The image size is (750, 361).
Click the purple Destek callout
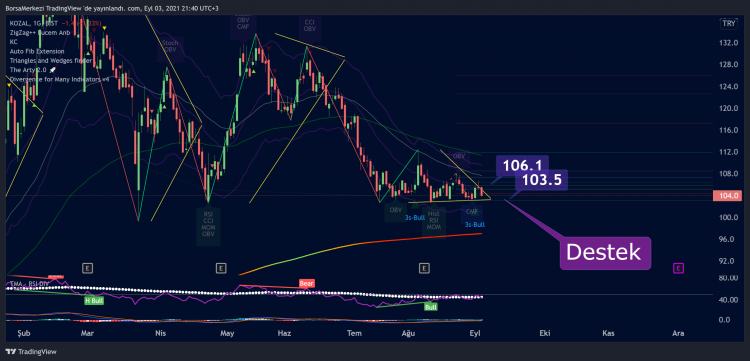pyautogui.click(x=606, y=253)
